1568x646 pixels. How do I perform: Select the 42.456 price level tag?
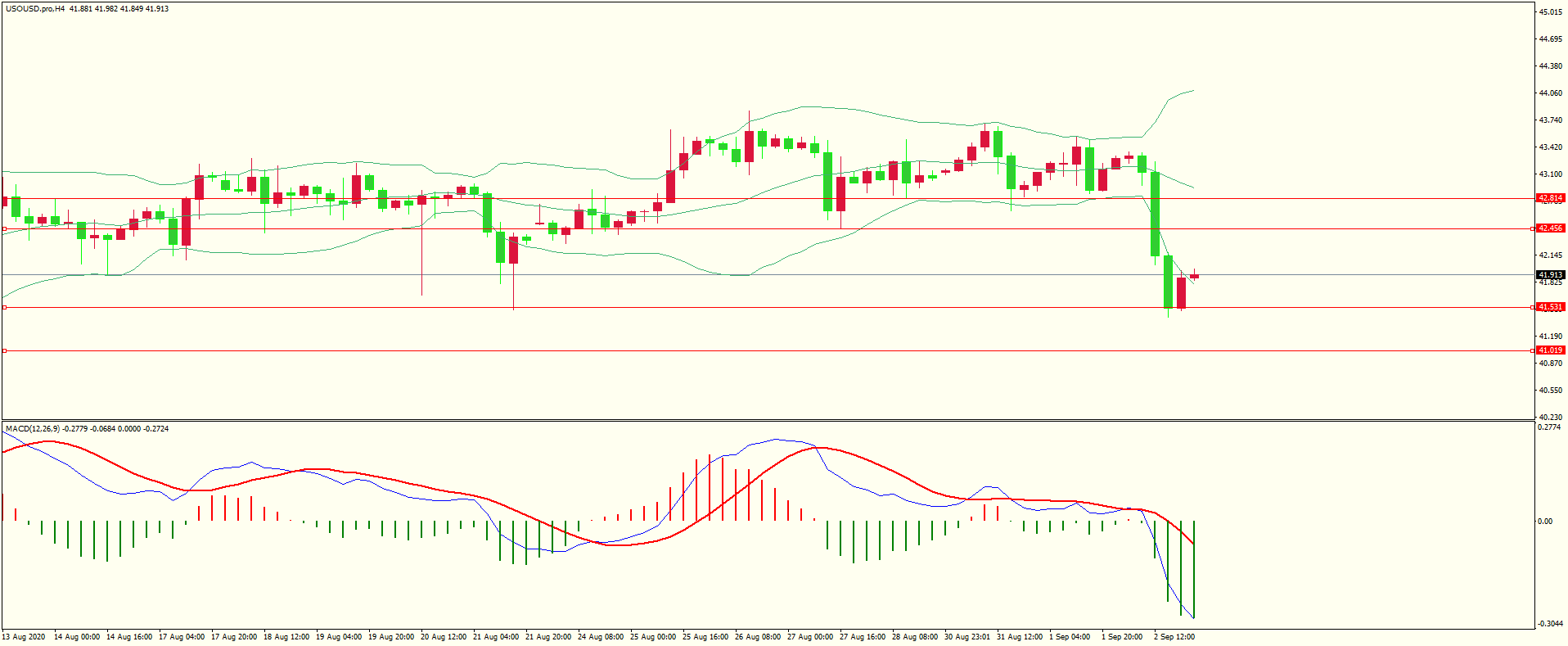tap(1550, 228)
